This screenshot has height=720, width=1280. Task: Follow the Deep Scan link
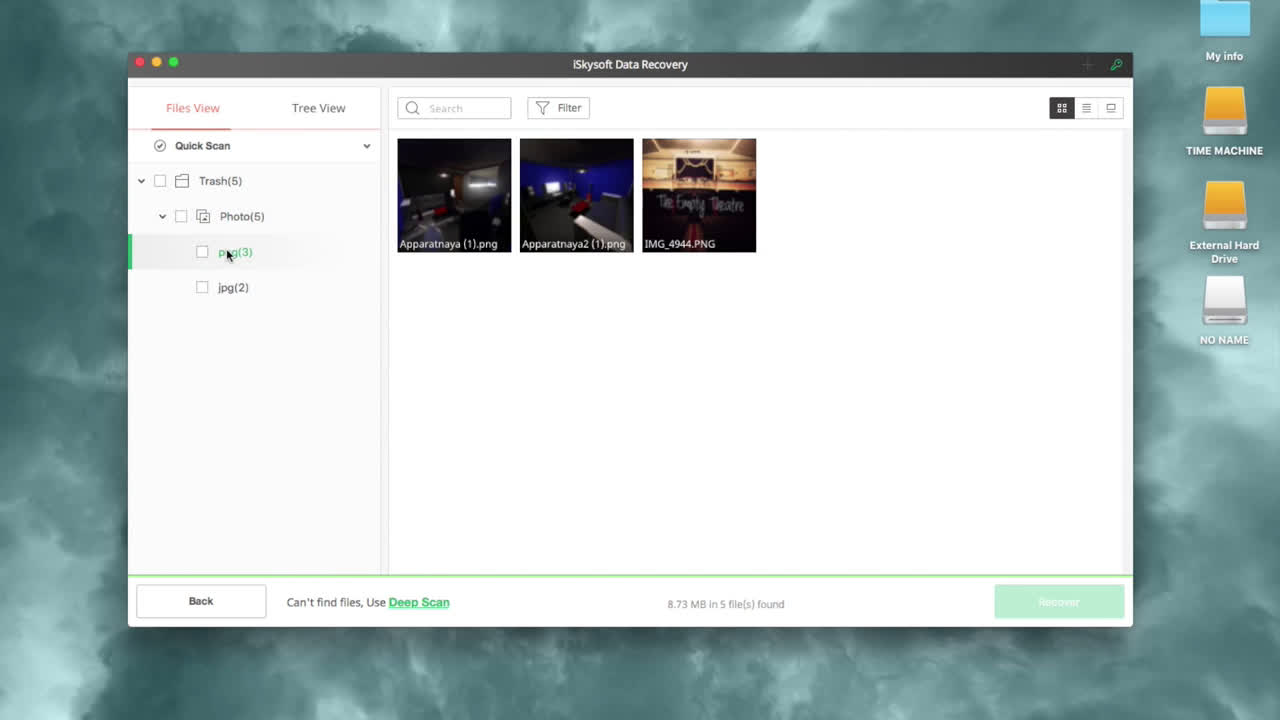click(x=418, y=602)
